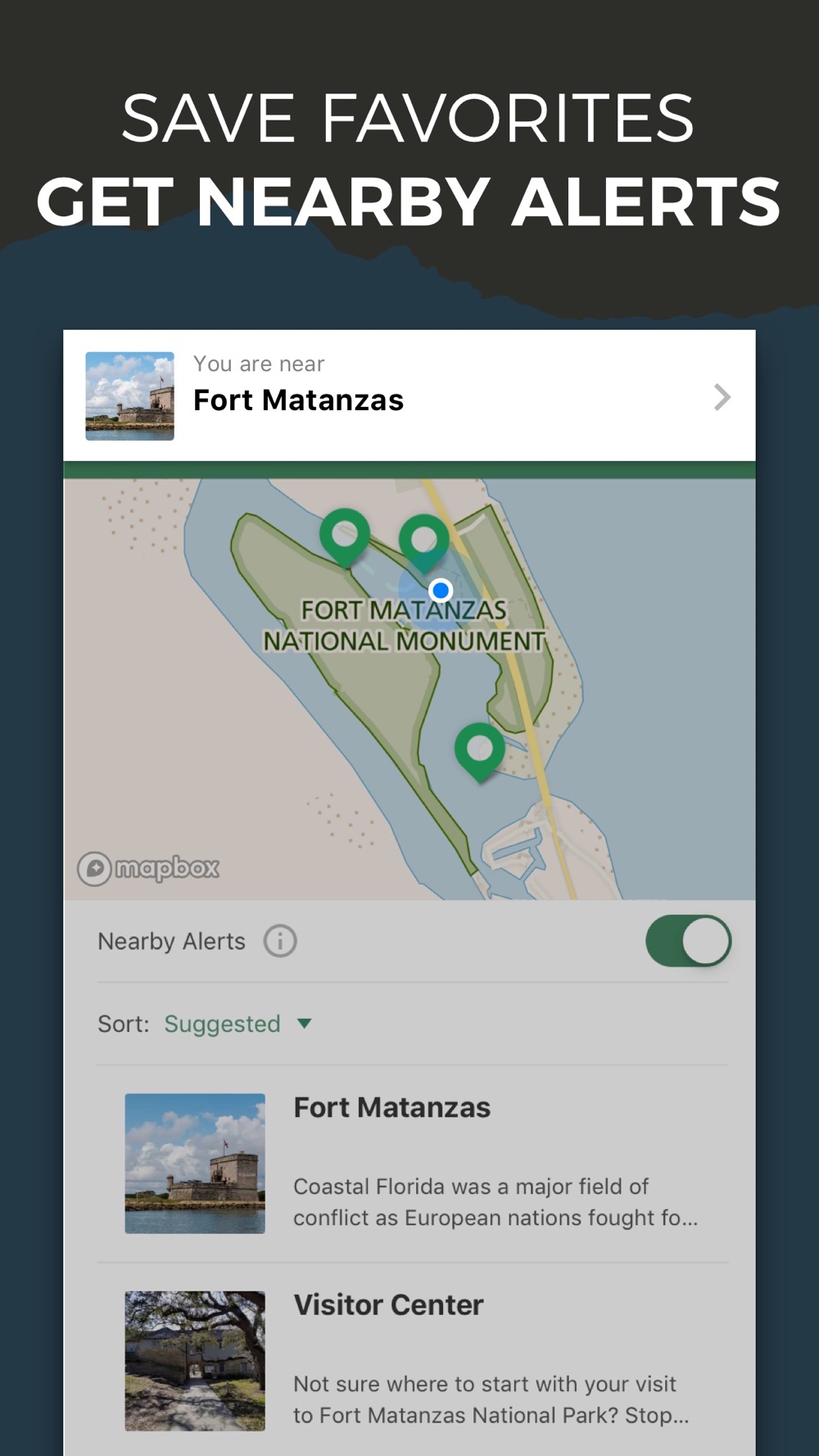Image resolution: width=819 pixels, height=1456 pixels.
Task: Tap the Fort Matanzas National Monument map label
Action: point(404,626)
